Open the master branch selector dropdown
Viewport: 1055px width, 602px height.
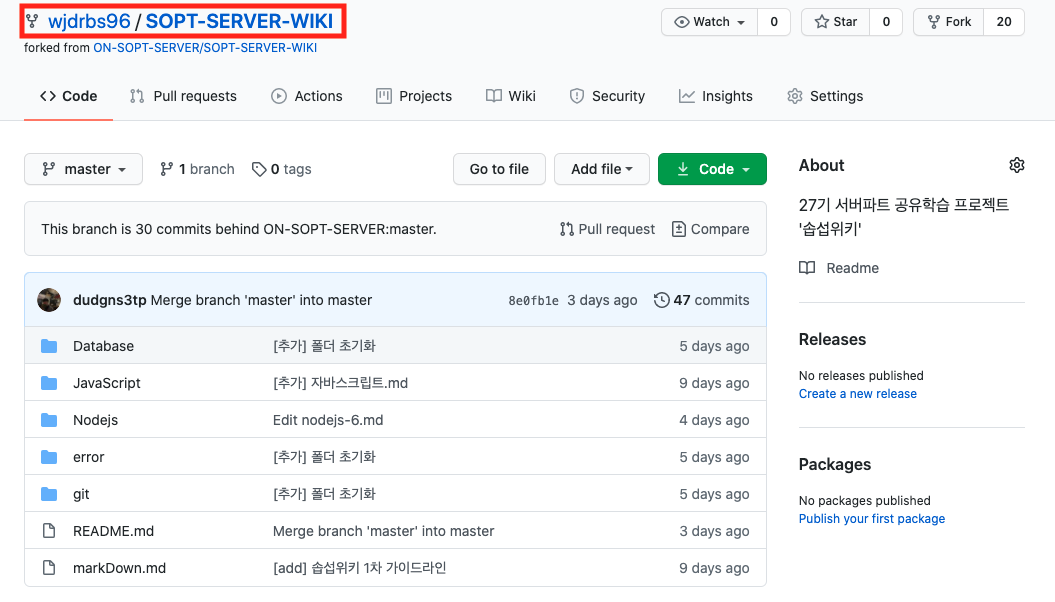pyautogui.click(x=83, y=169)
